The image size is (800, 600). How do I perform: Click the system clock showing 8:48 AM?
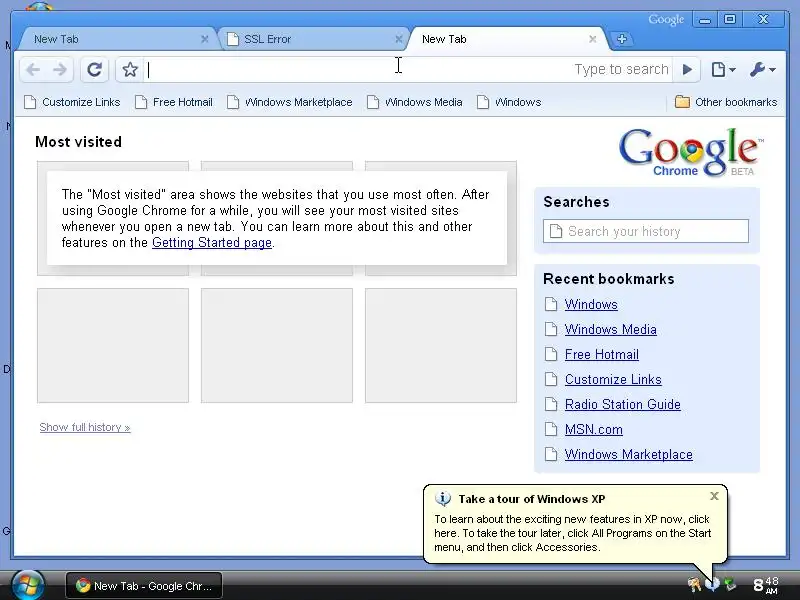[x=766, y=585]
